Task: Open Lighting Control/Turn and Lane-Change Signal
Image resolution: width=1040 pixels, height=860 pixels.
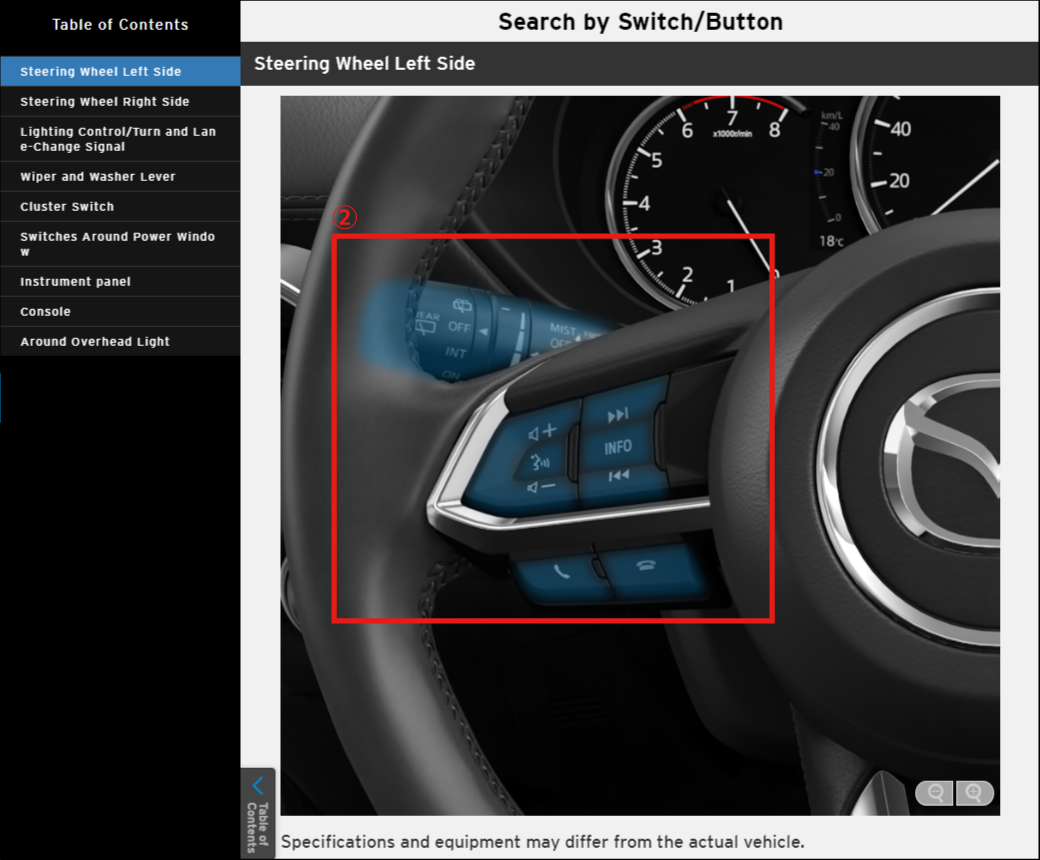Action: (118, 139)
